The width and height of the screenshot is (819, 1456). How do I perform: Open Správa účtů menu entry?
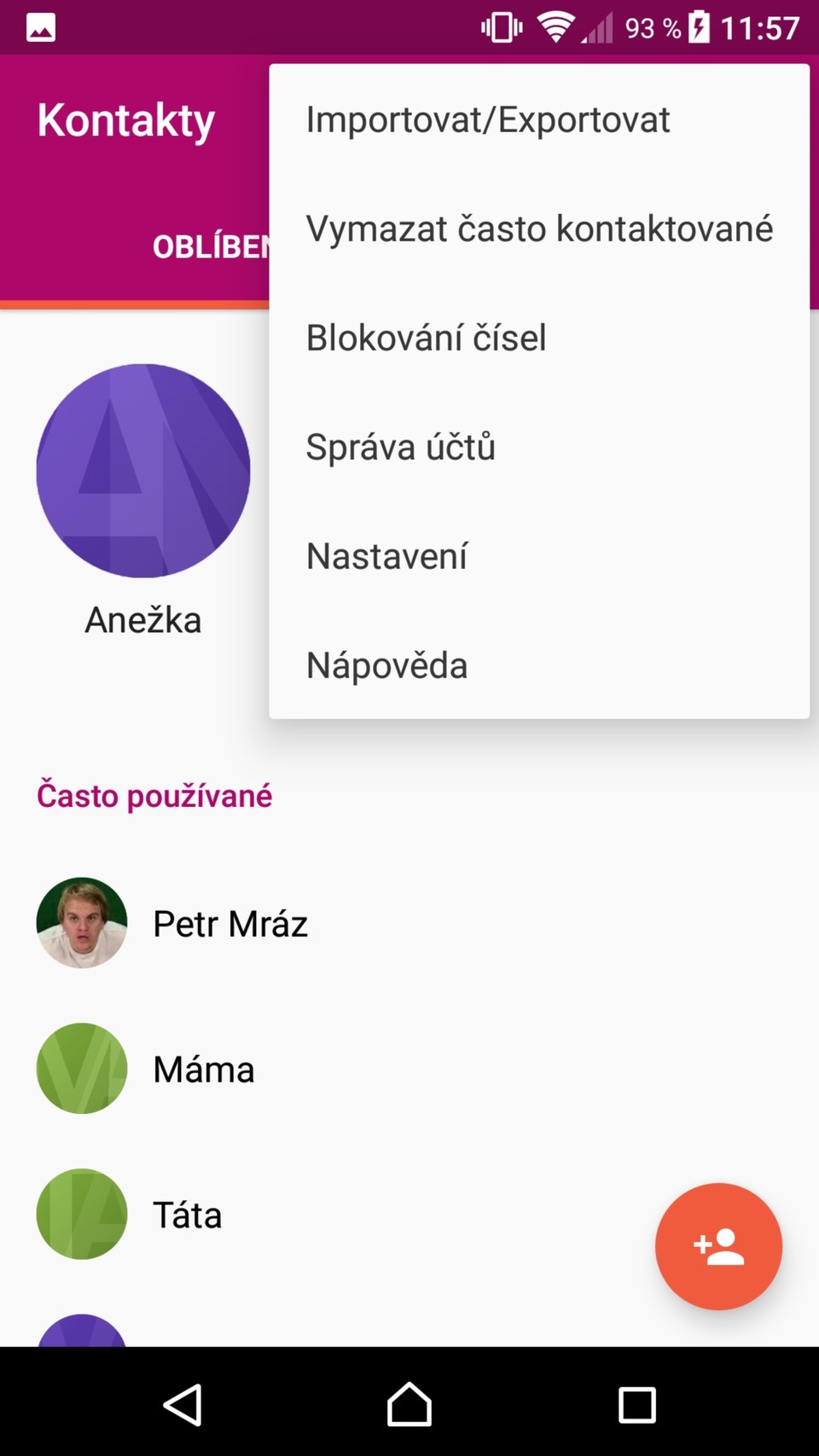[401, 447]
